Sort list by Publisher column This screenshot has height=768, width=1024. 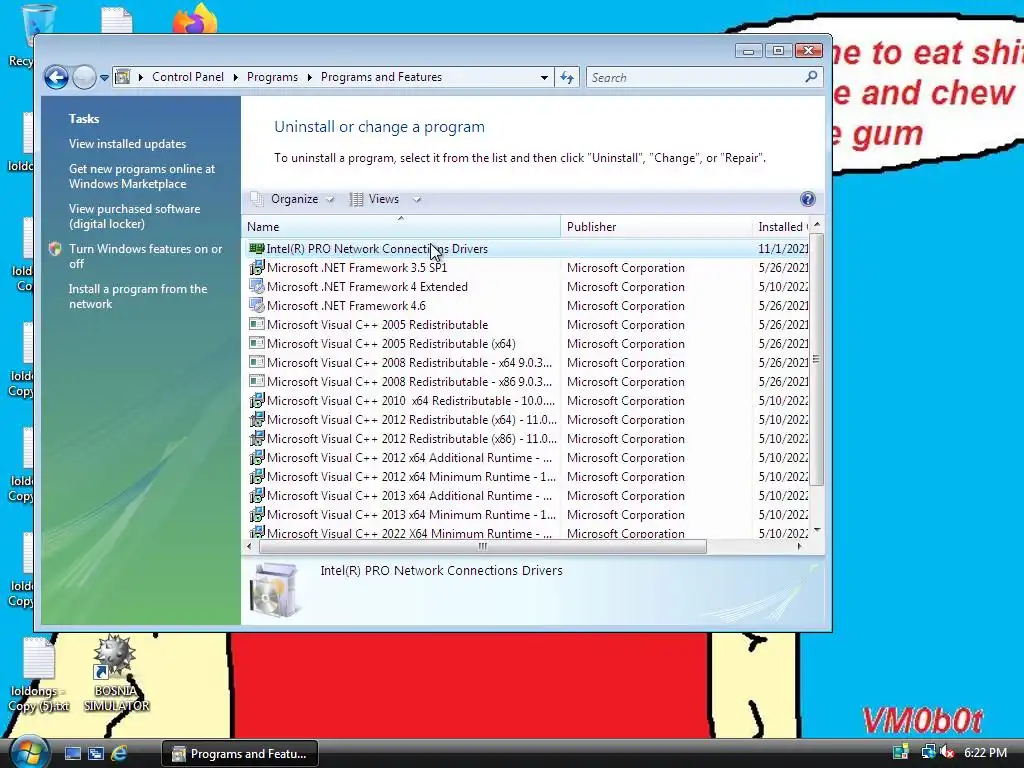tap(656, 227)
